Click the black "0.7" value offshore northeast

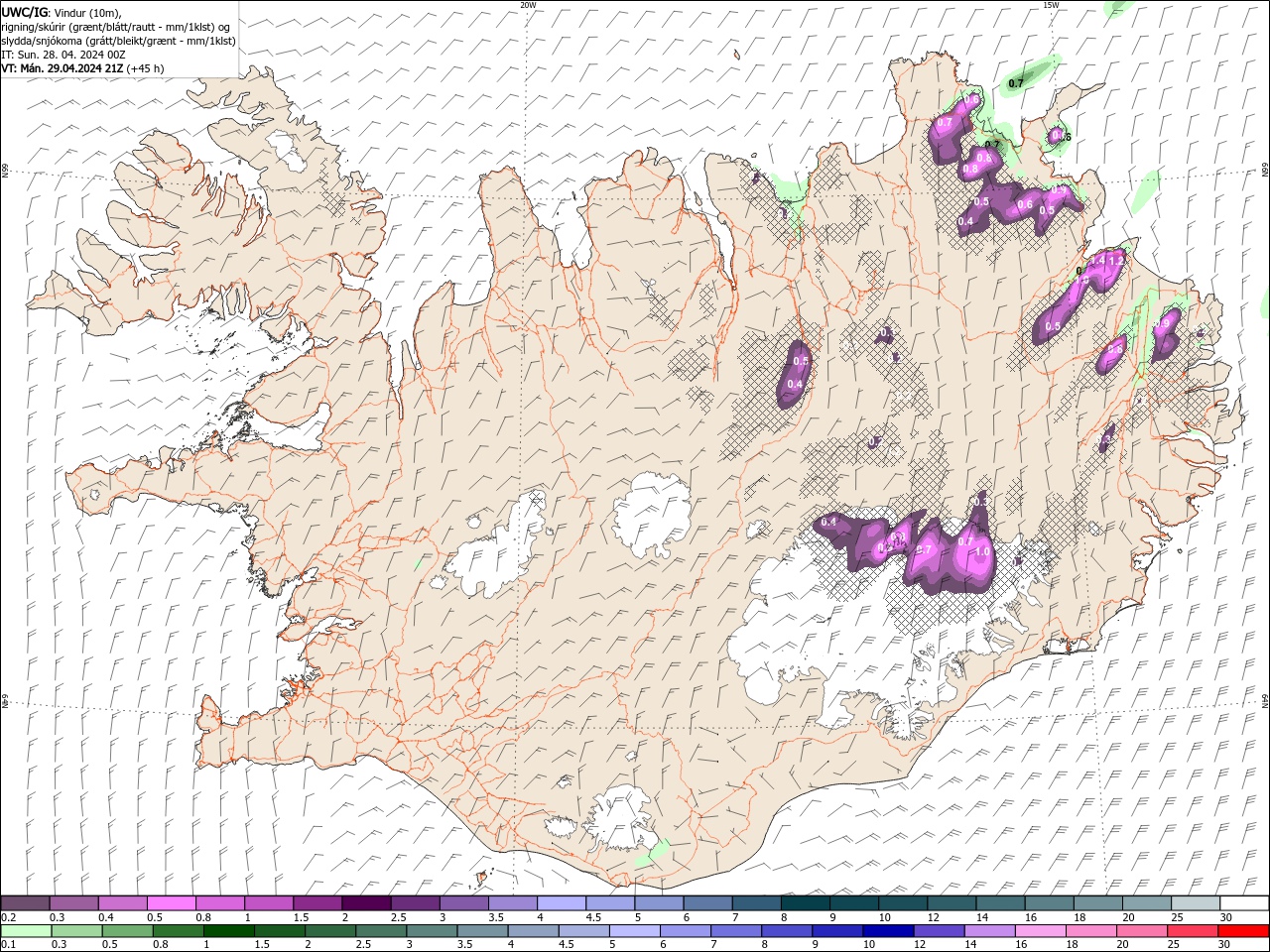[x=1016, y=84]
